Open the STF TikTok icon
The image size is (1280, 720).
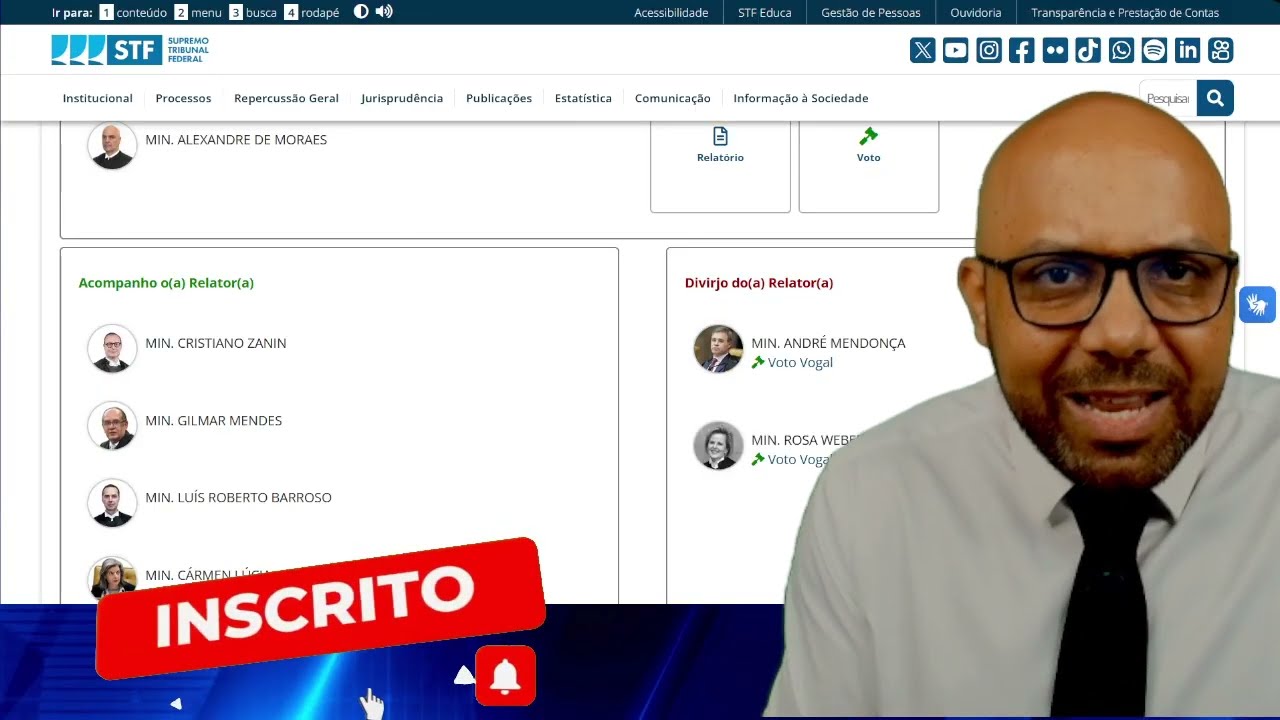[x=1088, y=50]
